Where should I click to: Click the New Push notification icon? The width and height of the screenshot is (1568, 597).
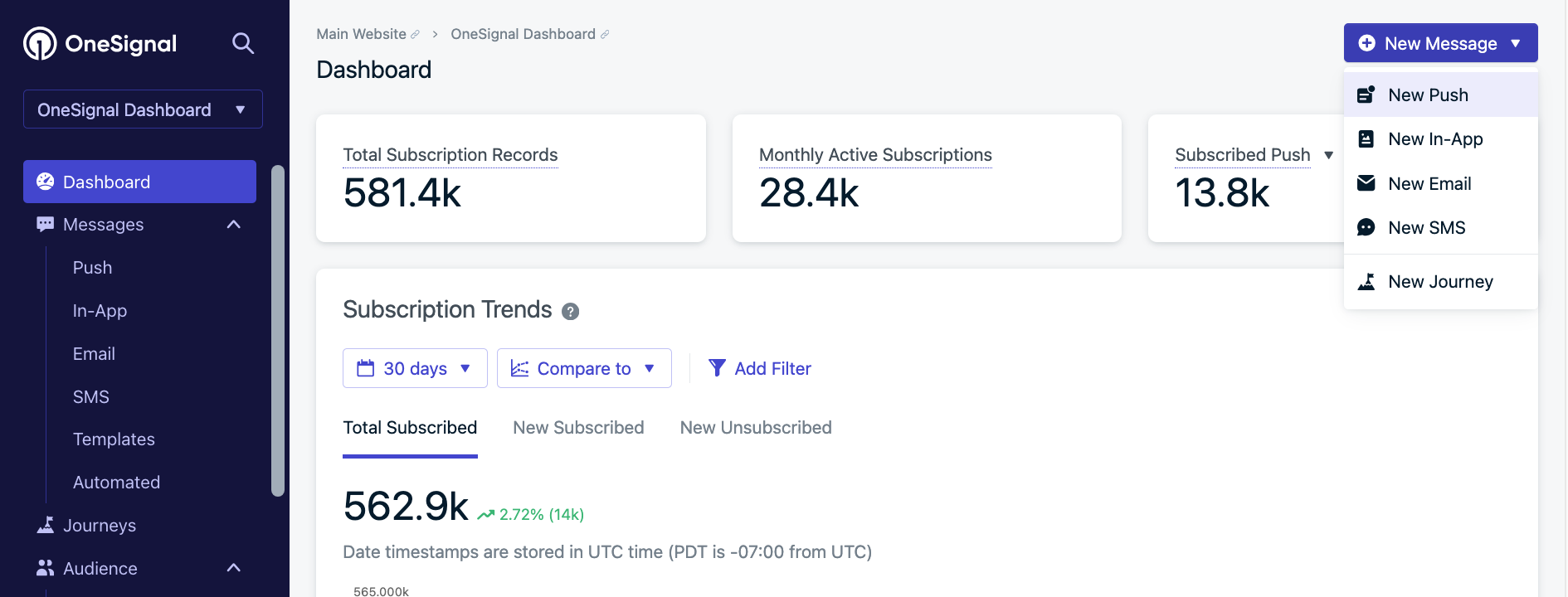click(x=1366, y=95)
